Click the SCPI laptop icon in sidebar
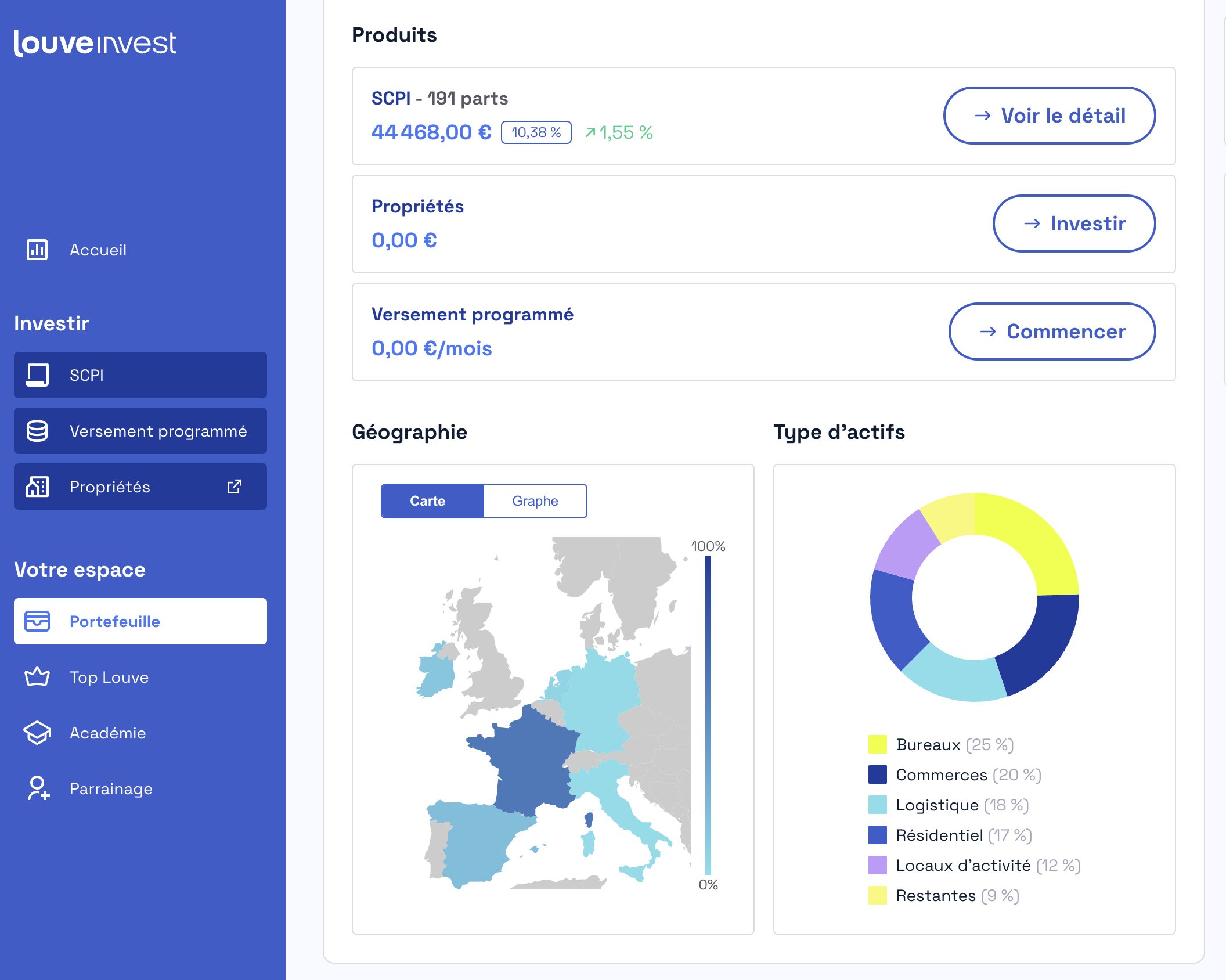 (37, 375)
